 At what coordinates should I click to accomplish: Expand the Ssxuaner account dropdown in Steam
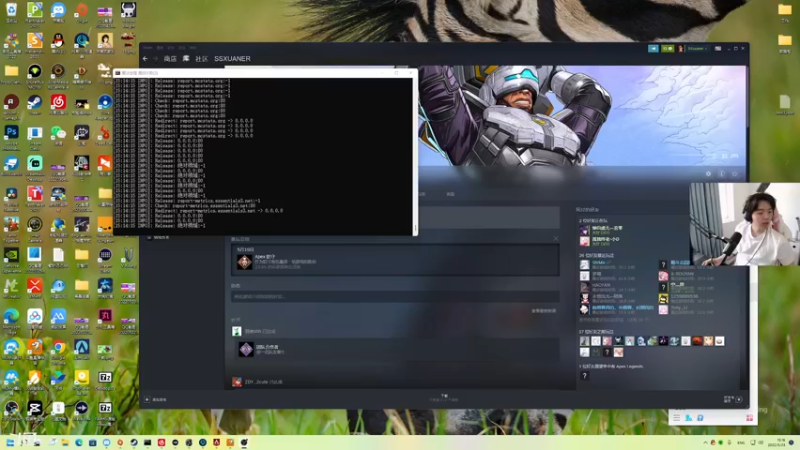(x=697, y=48)
